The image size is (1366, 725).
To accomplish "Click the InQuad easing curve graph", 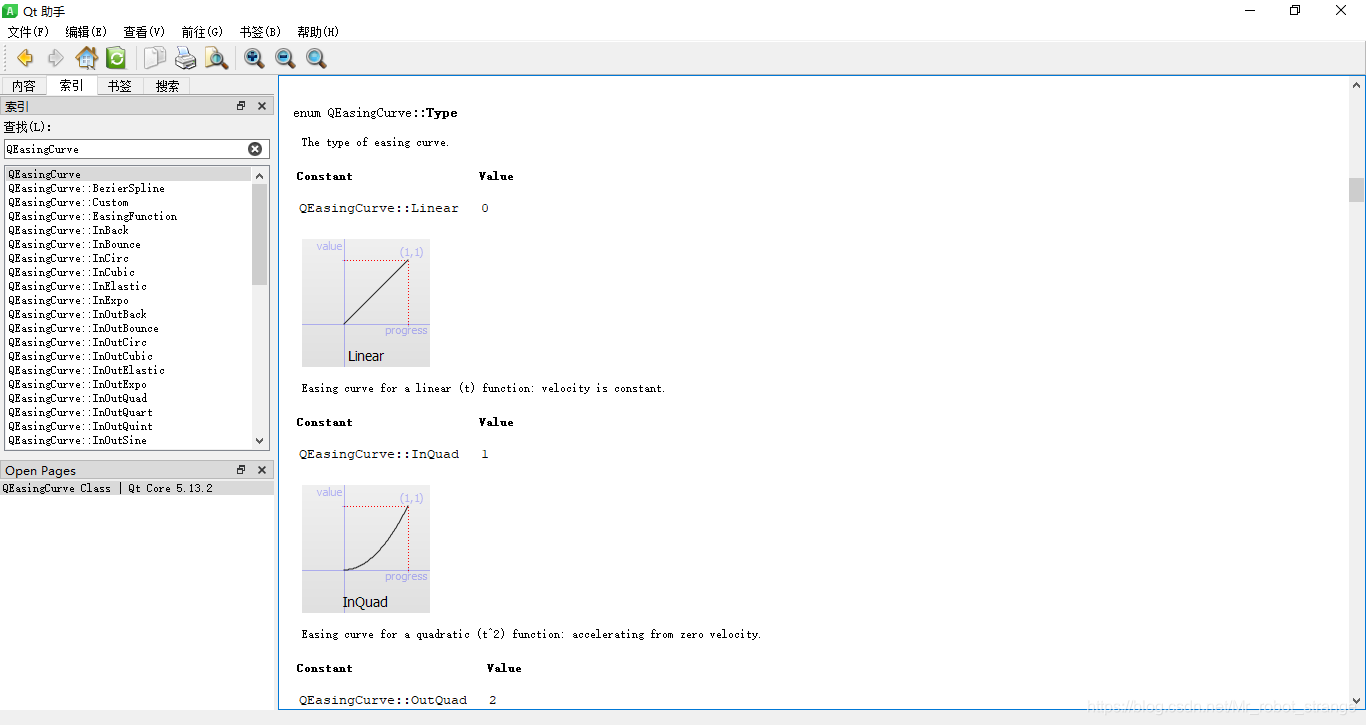I will click(x=366, y=549).
